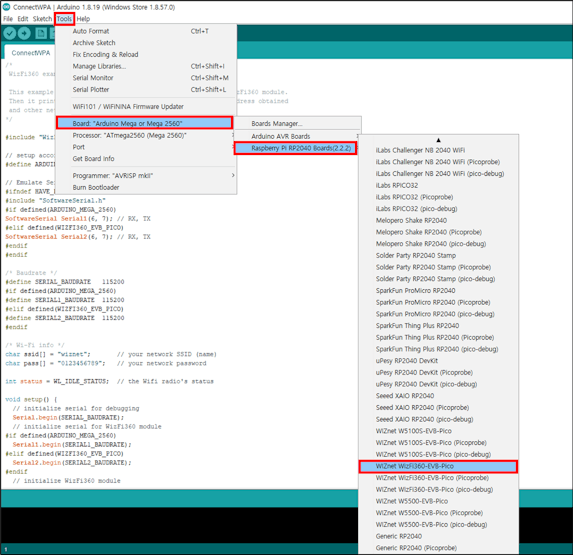This screenshot has height=555, width=573.
Task: Choose Archive Sketch menu entry
Action: [x=146, y=43]
